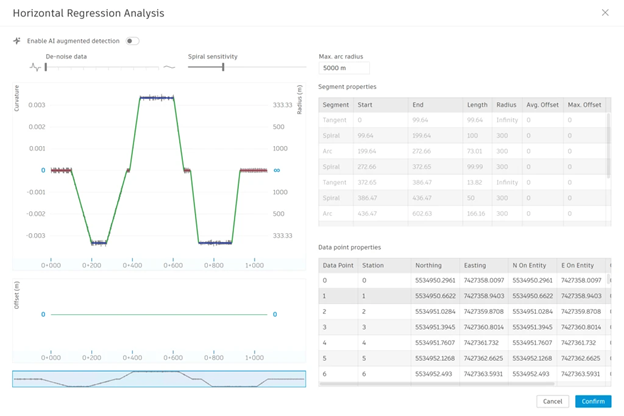Click the Radius column header
624x416 pixels.
tap(505, 105)
